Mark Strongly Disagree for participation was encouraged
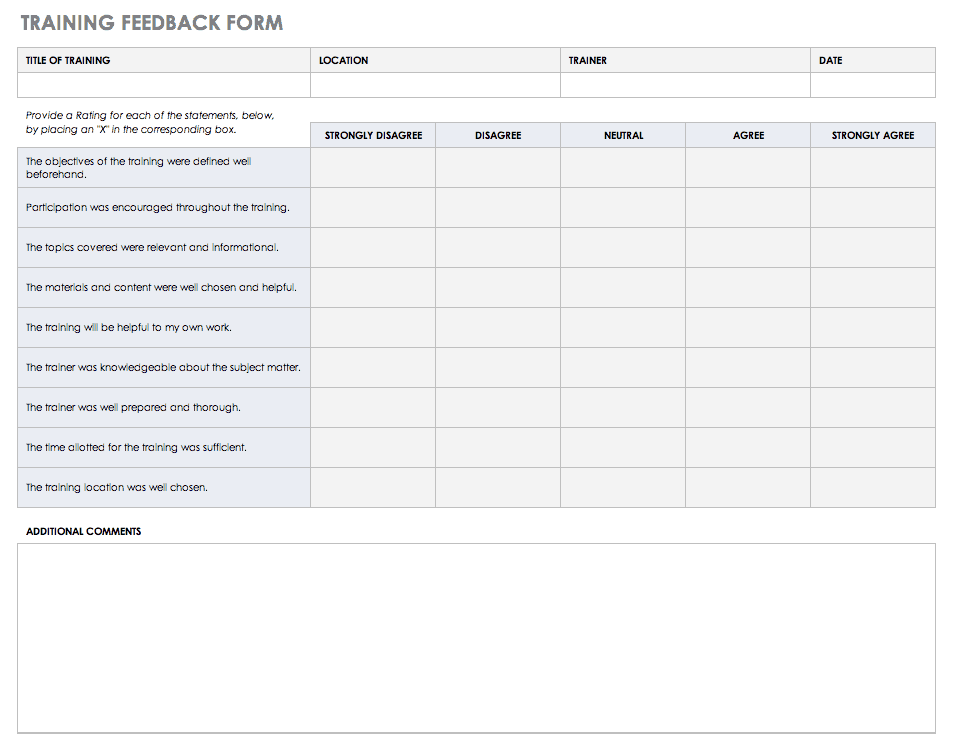Screen dimensions: 953x755 [x=372, y=208]
